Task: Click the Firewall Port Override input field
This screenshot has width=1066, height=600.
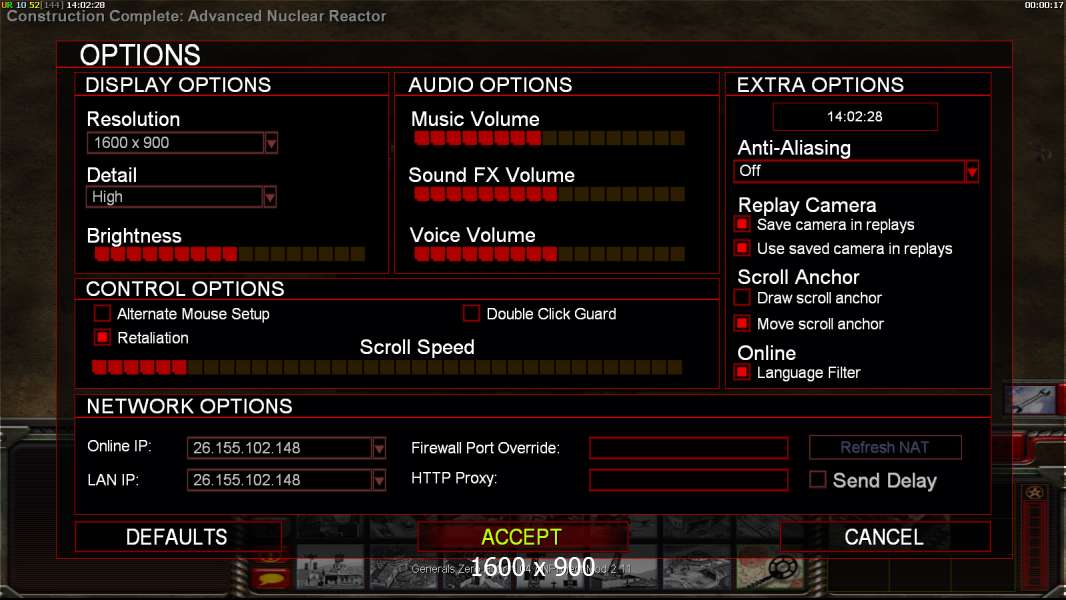Action: click(689, 448)
